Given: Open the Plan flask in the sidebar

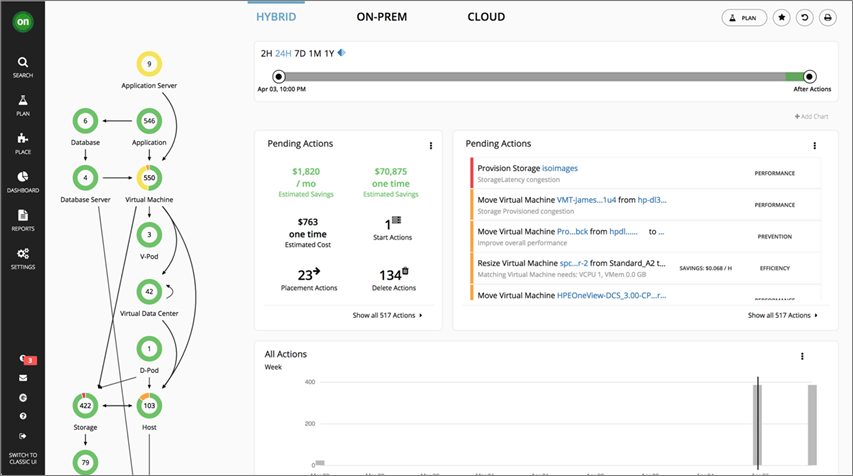Looking at the screenshot, I should tap(23, 106).
